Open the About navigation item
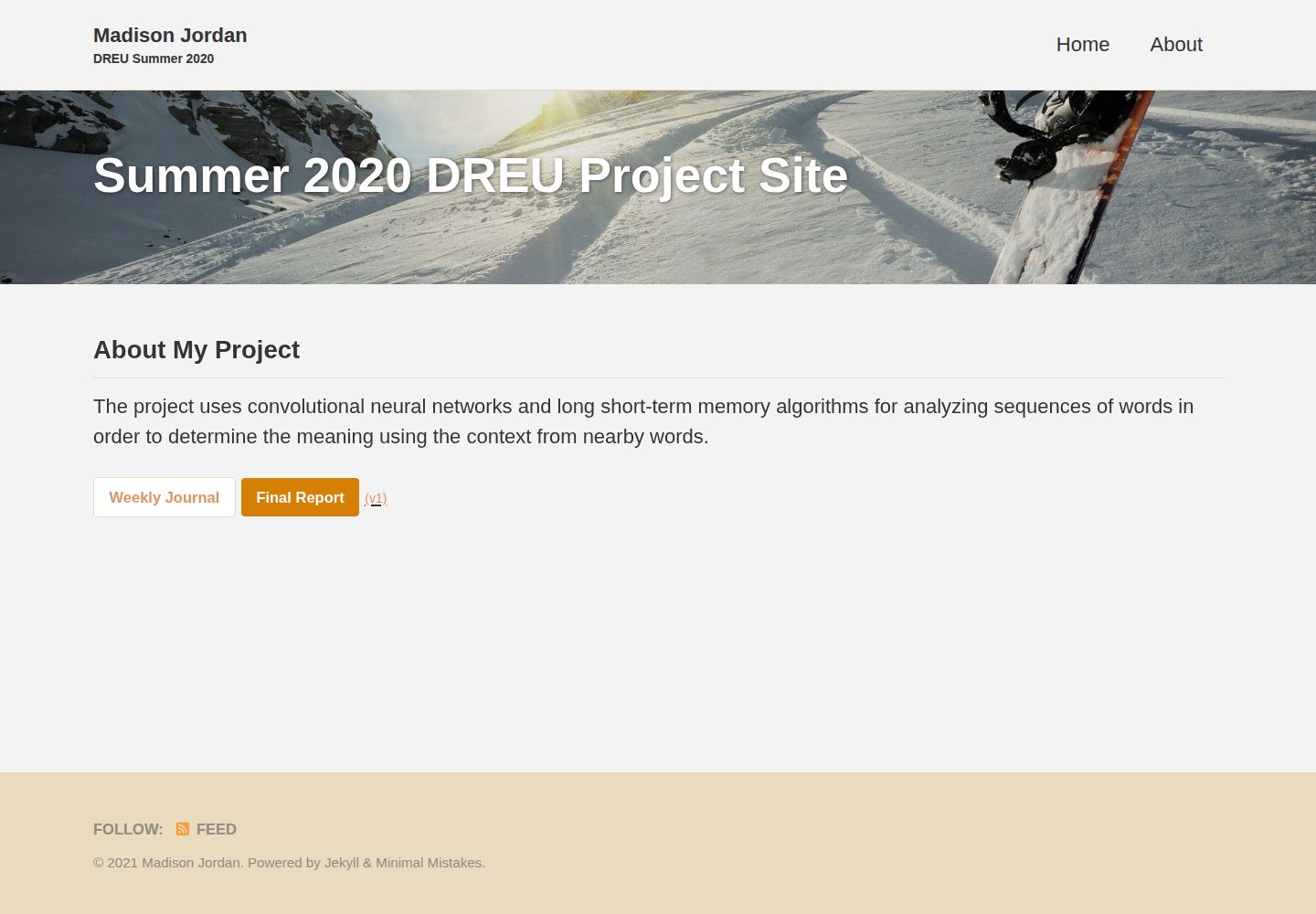 tap(1176, 45)
